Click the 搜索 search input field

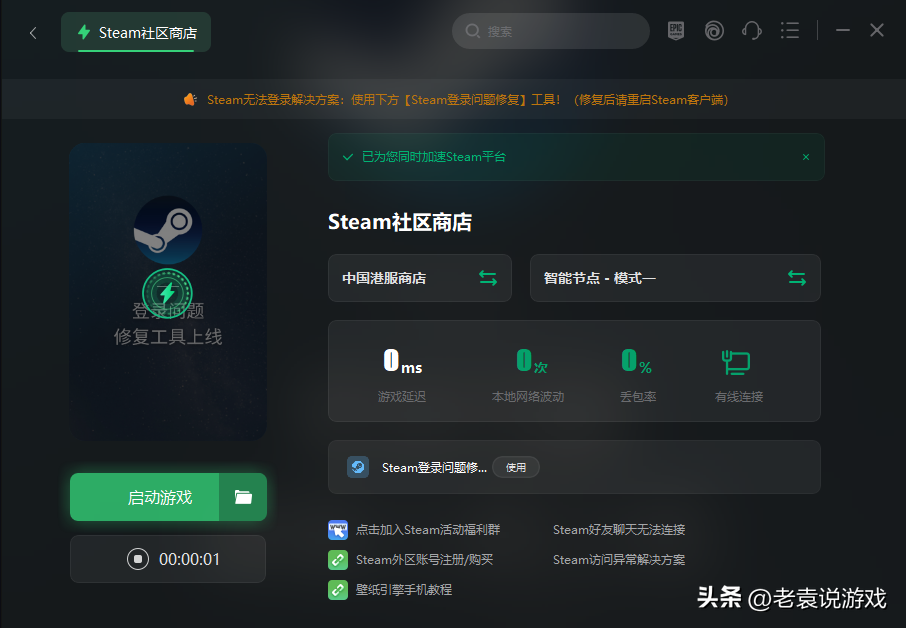(x=550, y=31)
